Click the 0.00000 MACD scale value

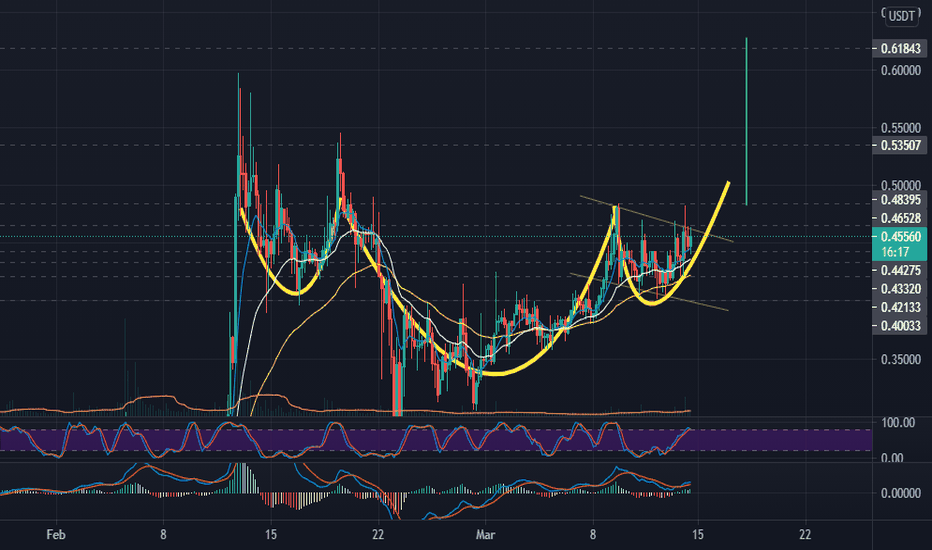900,493
